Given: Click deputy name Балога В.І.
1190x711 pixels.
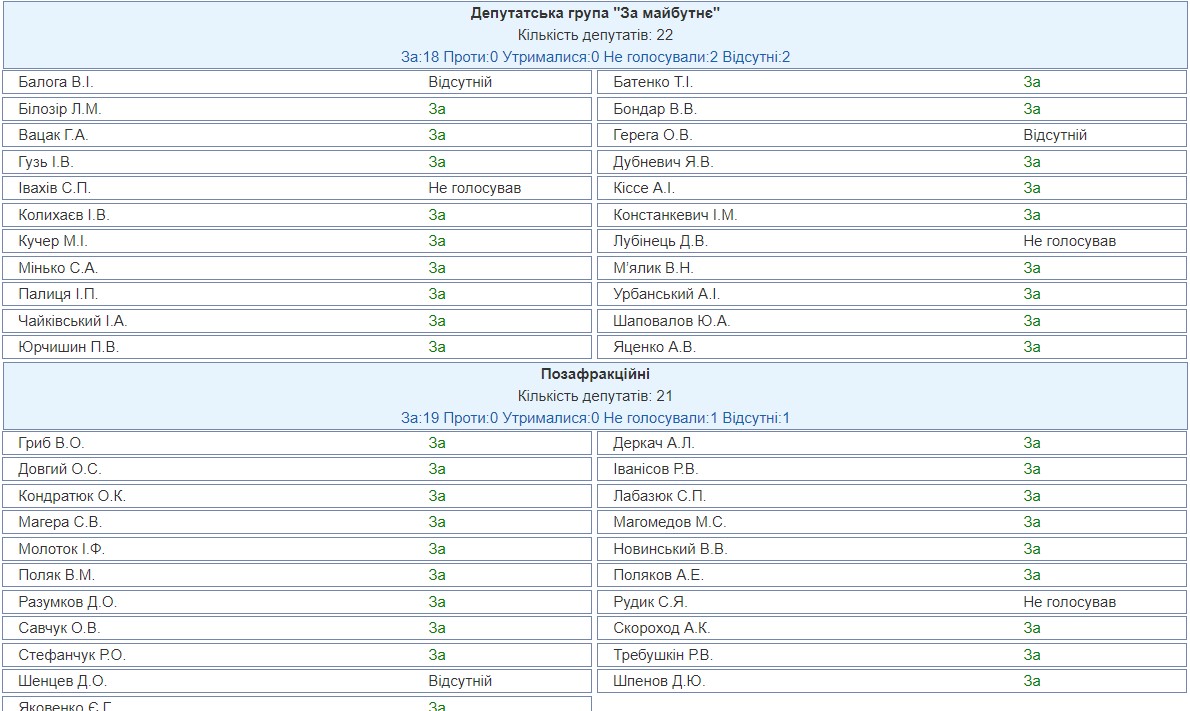Looking at the screenshot, I should tap(56, 82).
